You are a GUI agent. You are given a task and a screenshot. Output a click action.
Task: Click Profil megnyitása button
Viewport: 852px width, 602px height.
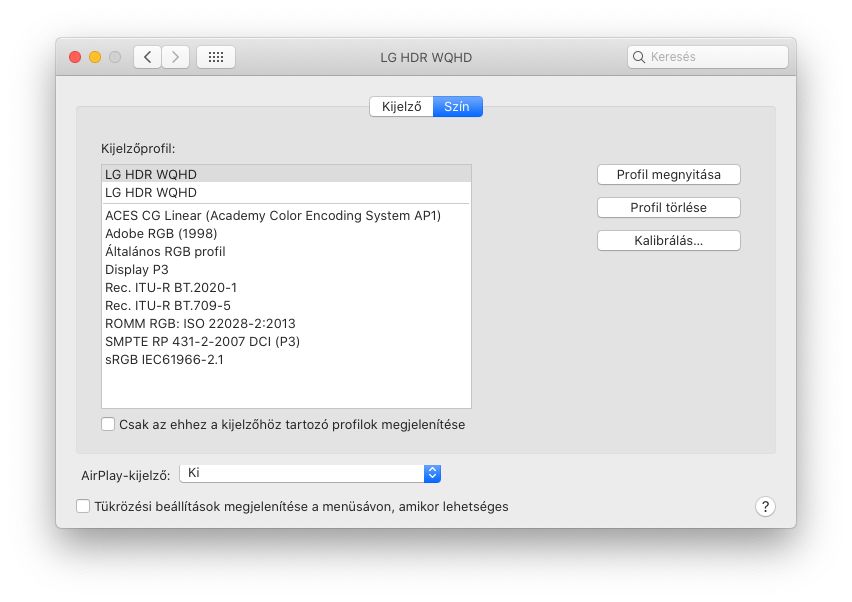click(x=668, y=174)
